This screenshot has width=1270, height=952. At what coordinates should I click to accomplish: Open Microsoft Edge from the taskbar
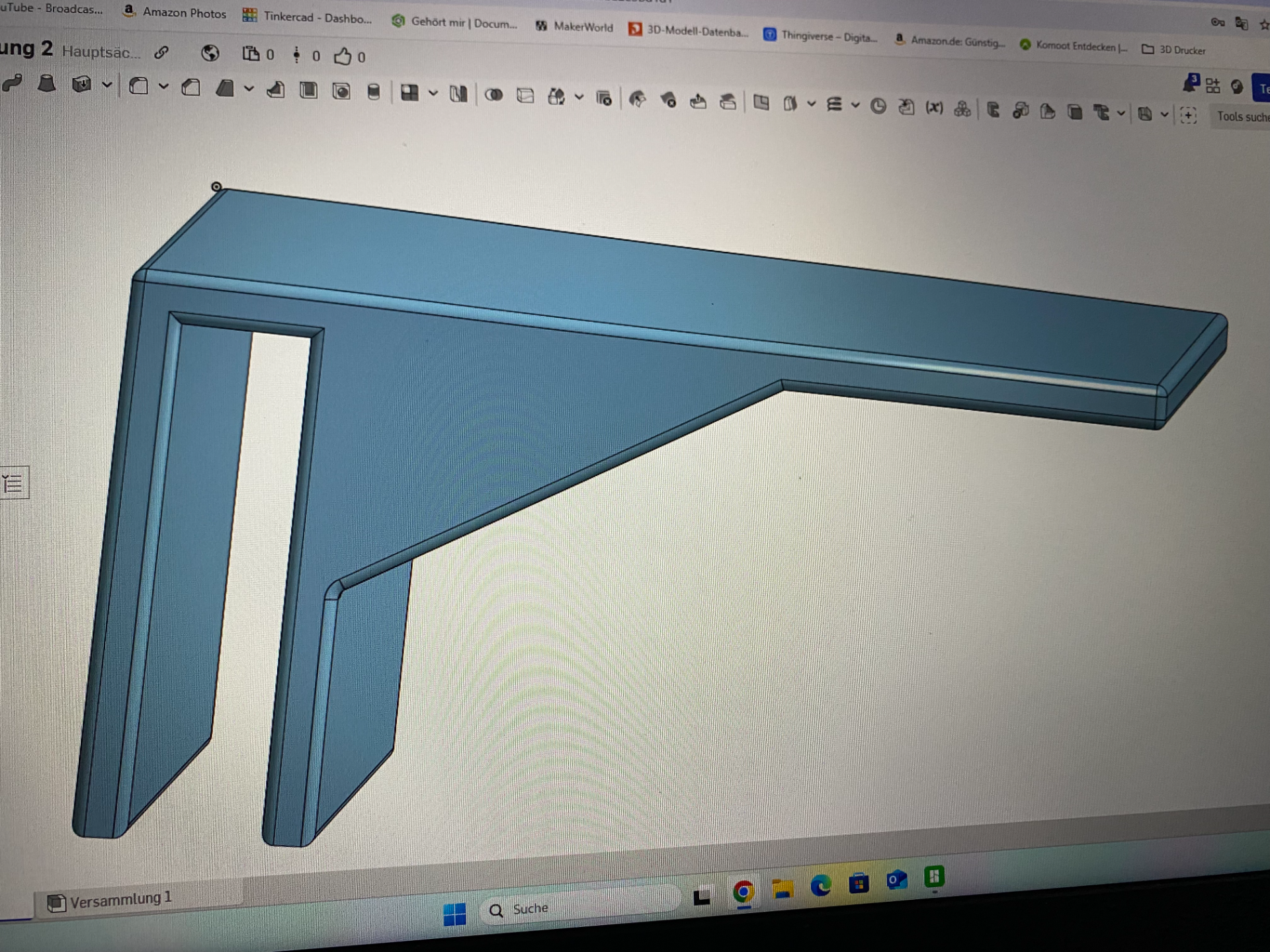point(821,886)
